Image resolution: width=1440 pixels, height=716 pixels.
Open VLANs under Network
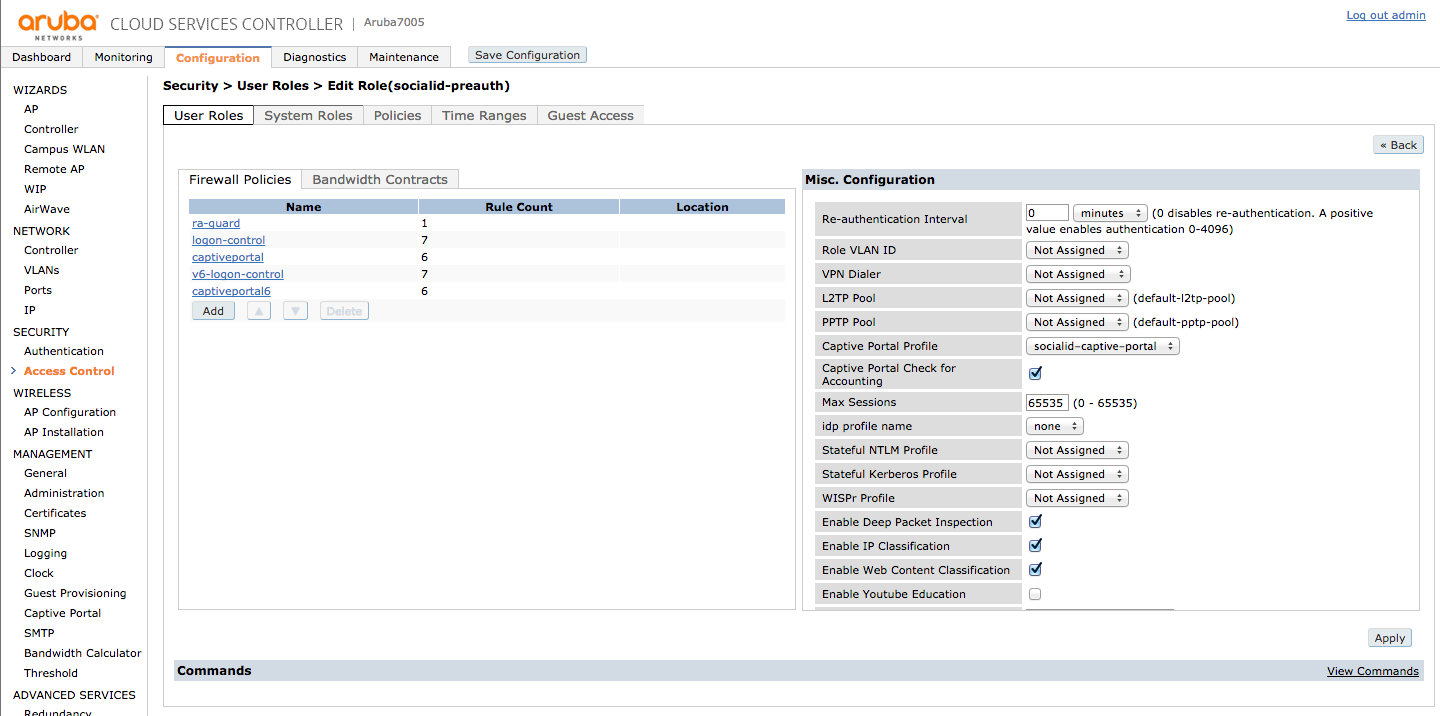click(42, 270)
